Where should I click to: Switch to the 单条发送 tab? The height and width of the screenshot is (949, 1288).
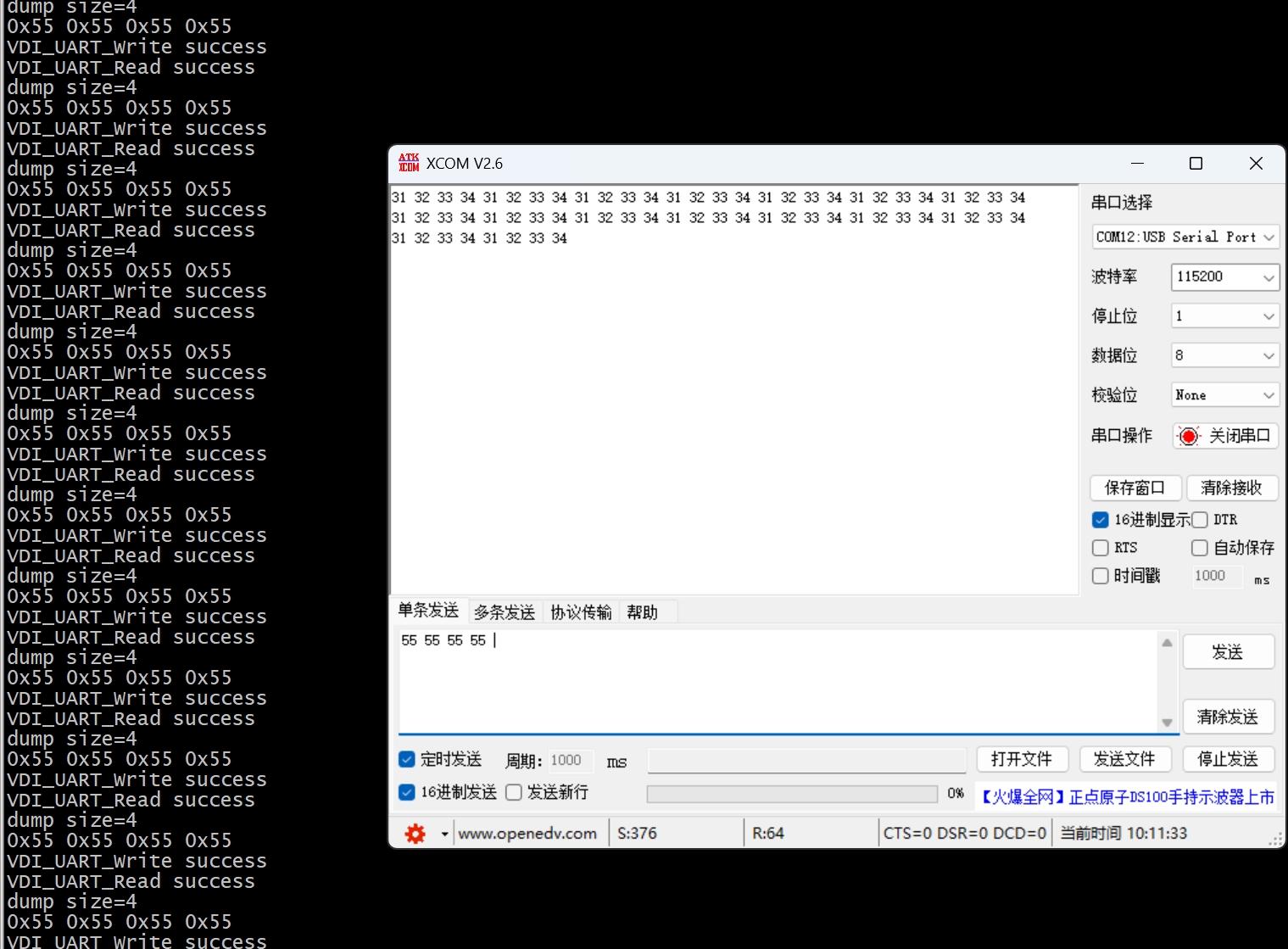pyautogui.click(x=428, y=611)
